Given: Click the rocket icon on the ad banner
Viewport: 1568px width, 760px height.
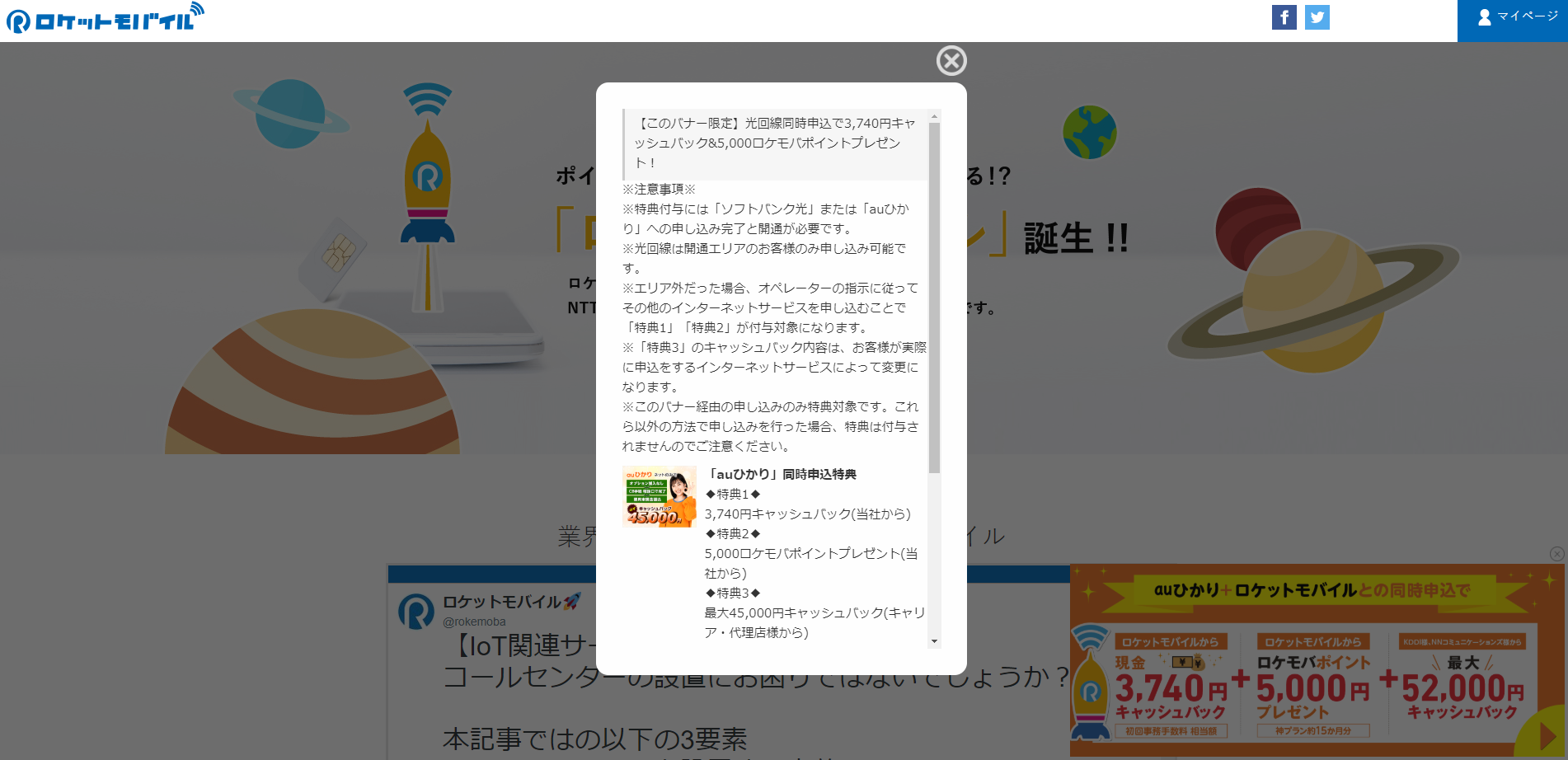Looking at the screenshot, I should click(1091, 684).
